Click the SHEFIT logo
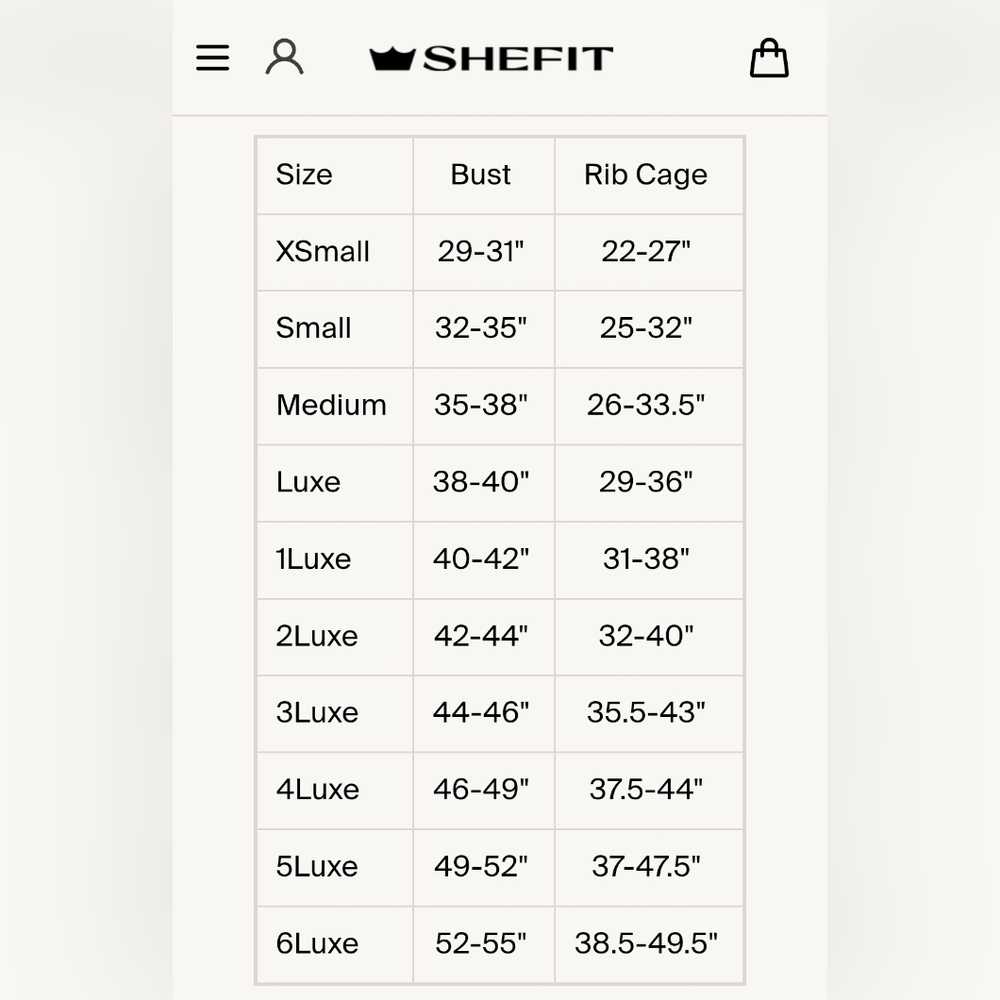This screenshot has width=1000, height=1000. [491, 59]
